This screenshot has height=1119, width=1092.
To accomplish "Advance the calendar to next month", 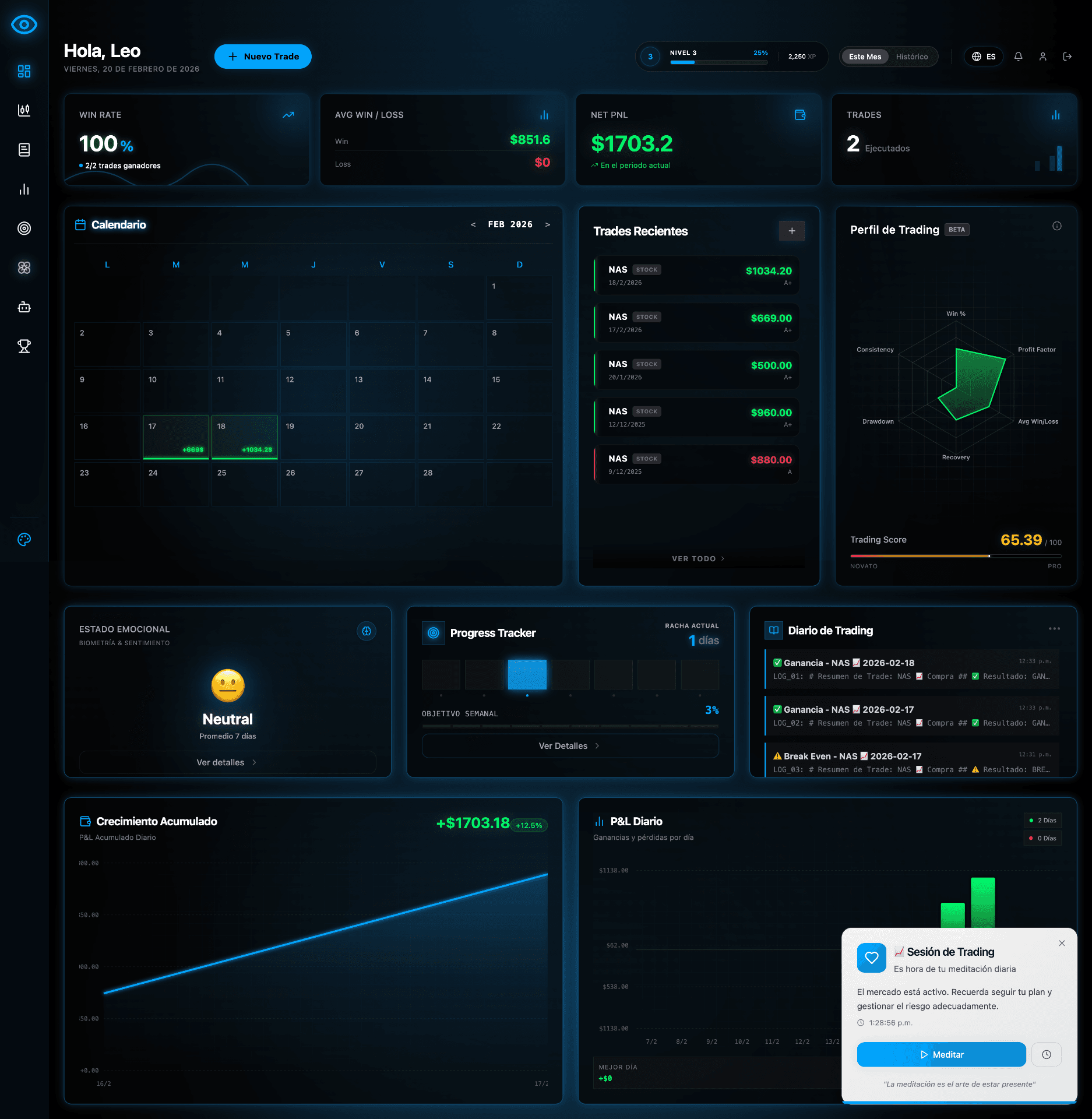I will [547, 224].
